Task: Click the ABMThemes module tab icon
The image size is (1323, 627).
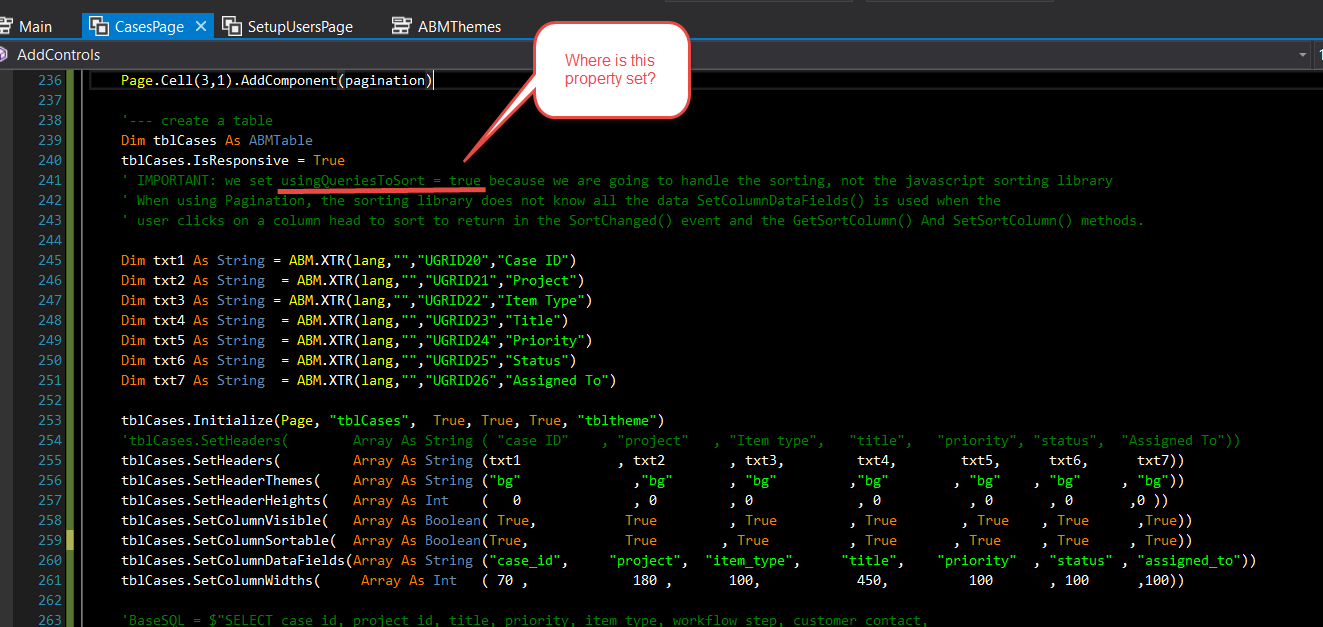Action: [x=402, y=27]
